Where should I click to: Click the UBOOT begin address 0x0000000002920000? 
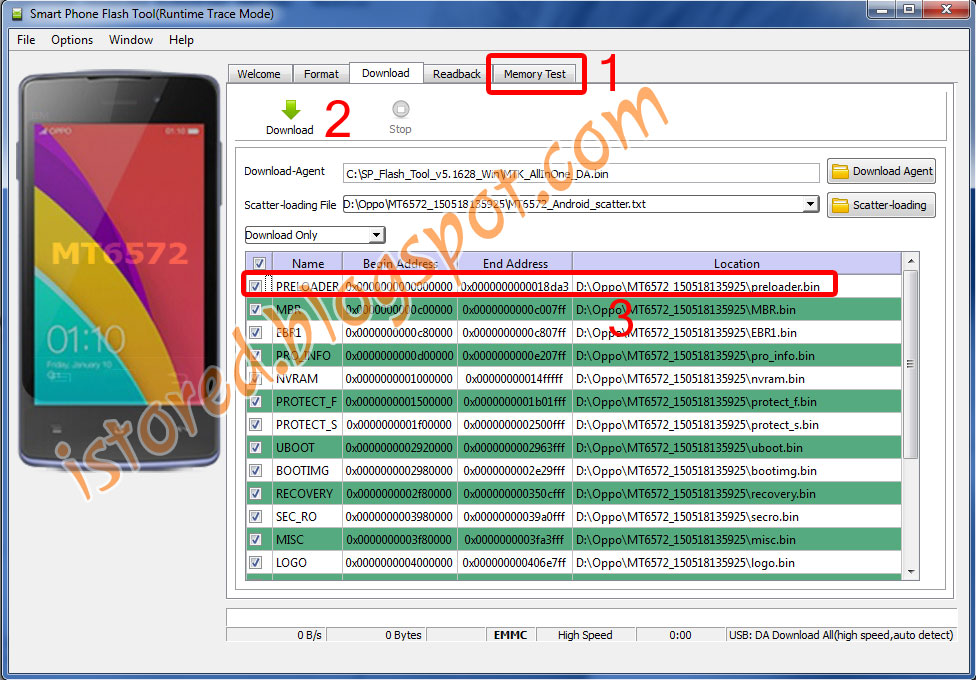coord(400,448)
